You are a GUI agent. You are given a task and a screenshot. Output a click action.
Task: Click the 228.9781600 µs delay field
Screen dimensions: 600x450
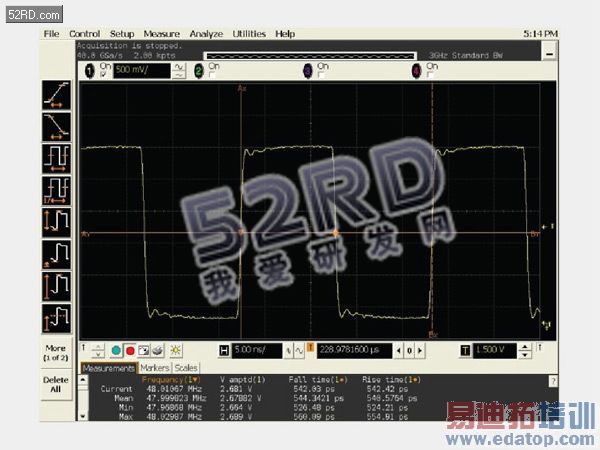pos(354,351)
